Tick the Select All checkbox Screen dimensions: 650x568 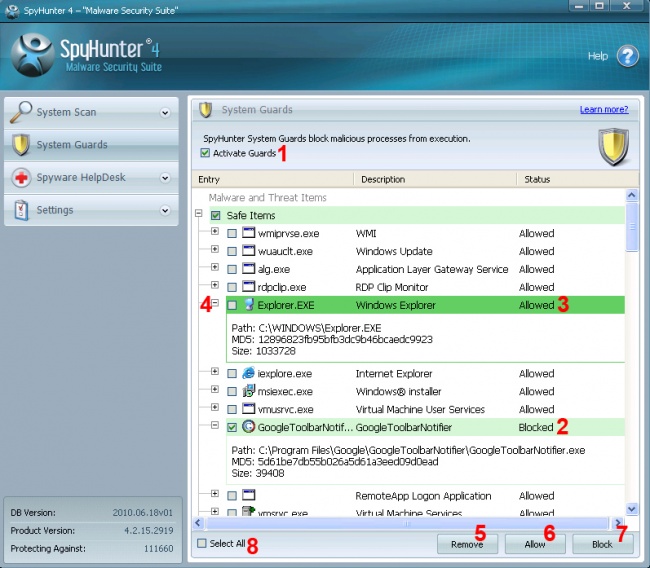point(203,543)
